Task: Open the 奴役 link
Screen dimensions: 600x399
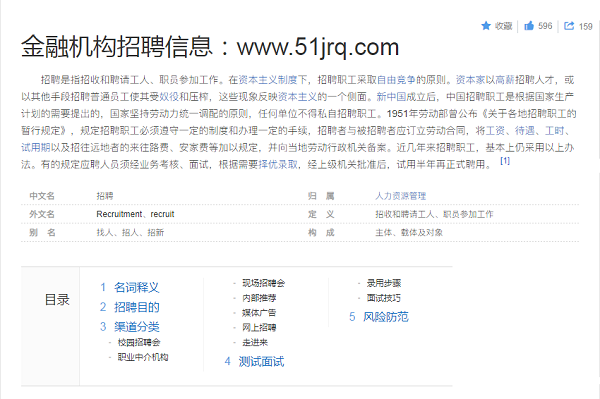Action: tap(169, 97)
